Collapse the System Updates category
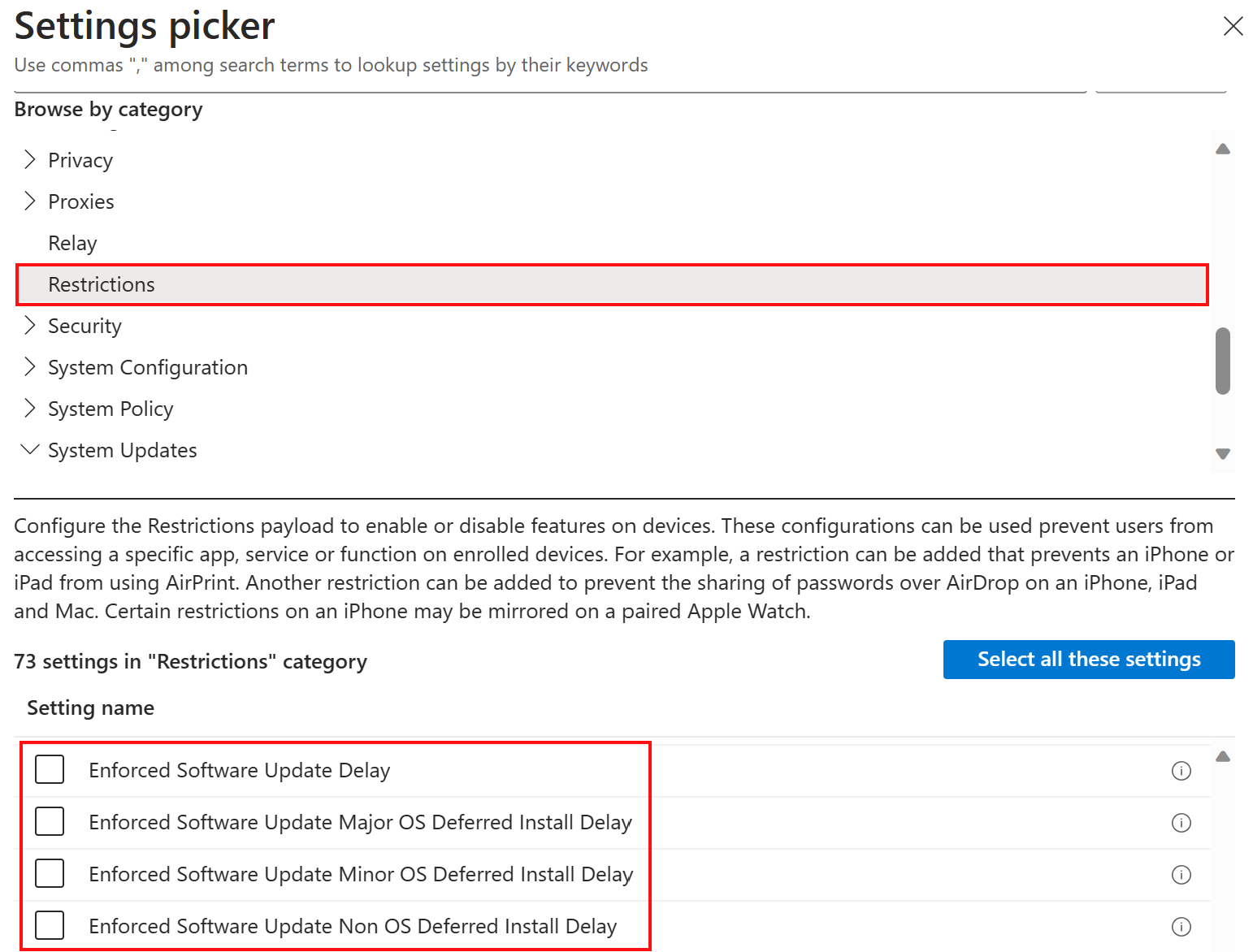Viewport: 1253px width, 952px height. point(30,450)
